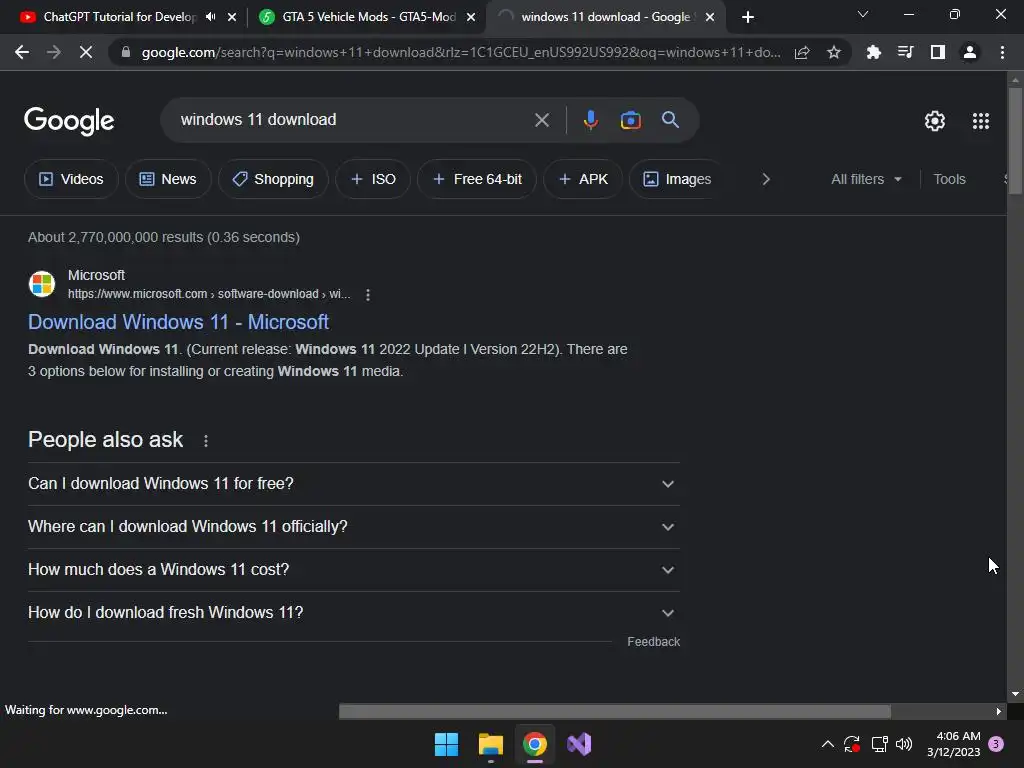Image resolution: width=1024 pixels, height=768 pixels.
Task: Open the tab search dropdown
Action: coord(863,14)
